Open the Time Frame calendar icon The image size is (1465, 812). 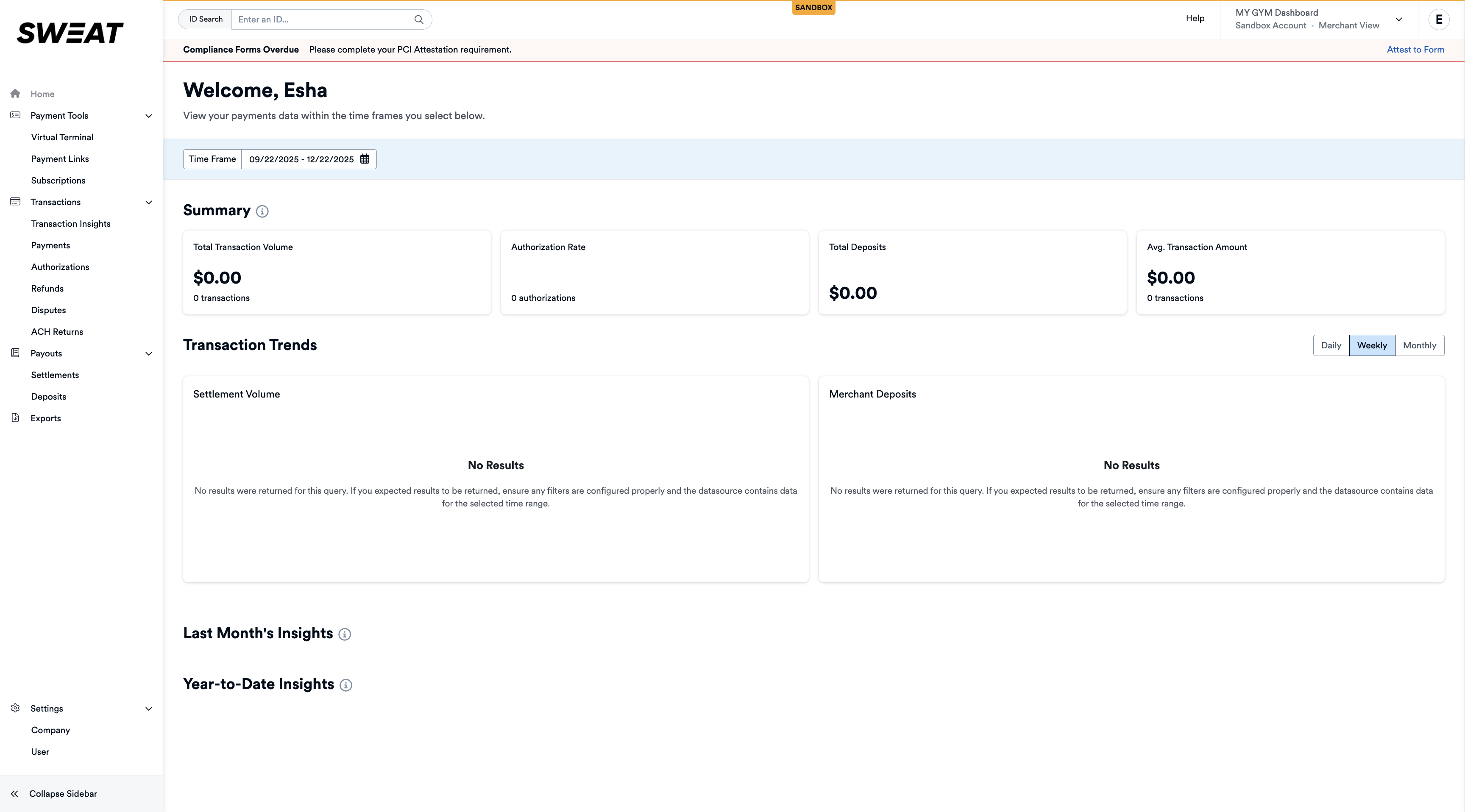365,159
